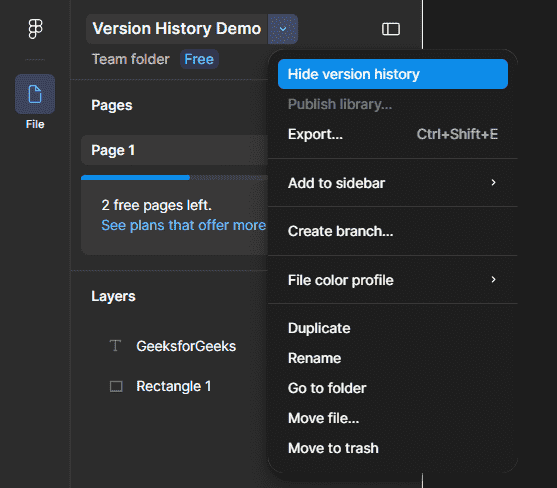Select Page 1 in Pages list
Viewport: 557px width, 488px height.
[174, 150]
